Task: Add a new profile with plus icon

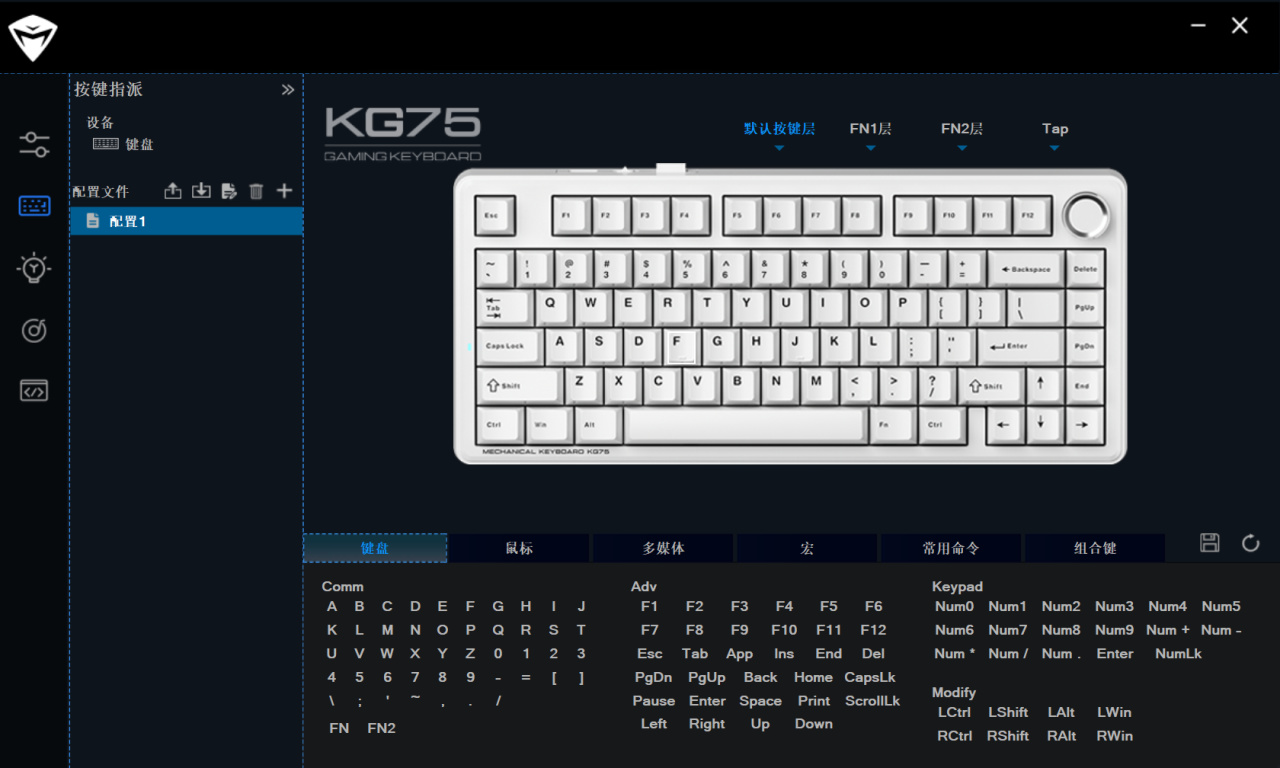Action: tap(284, 191)
